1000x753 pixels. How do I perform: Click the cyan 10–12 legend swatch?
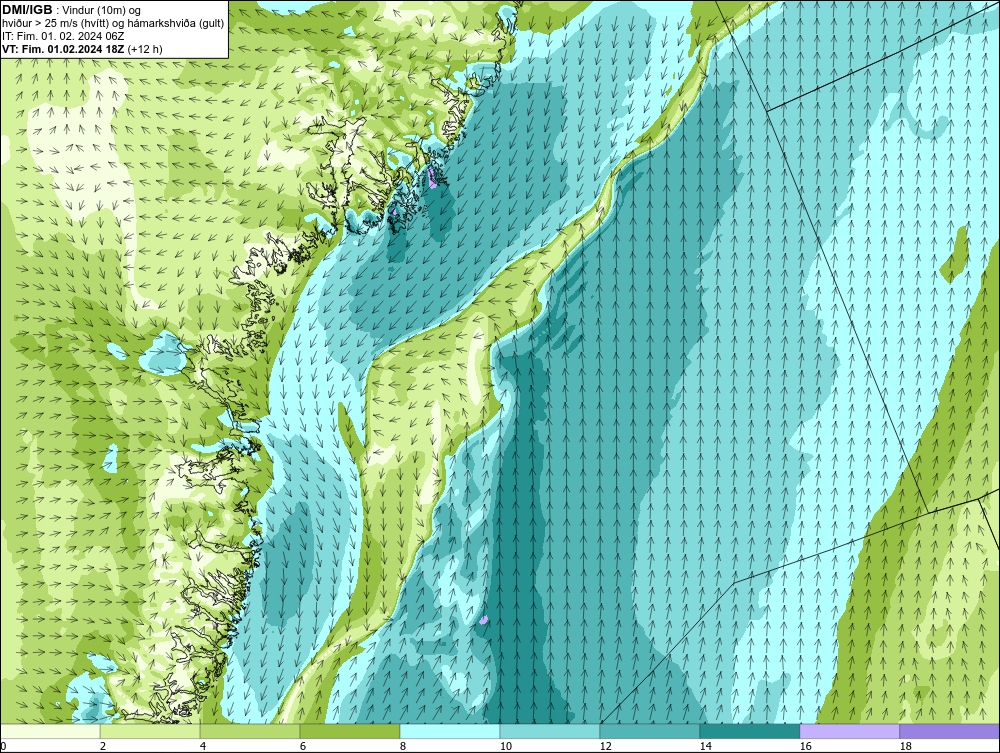click(550, 731)
